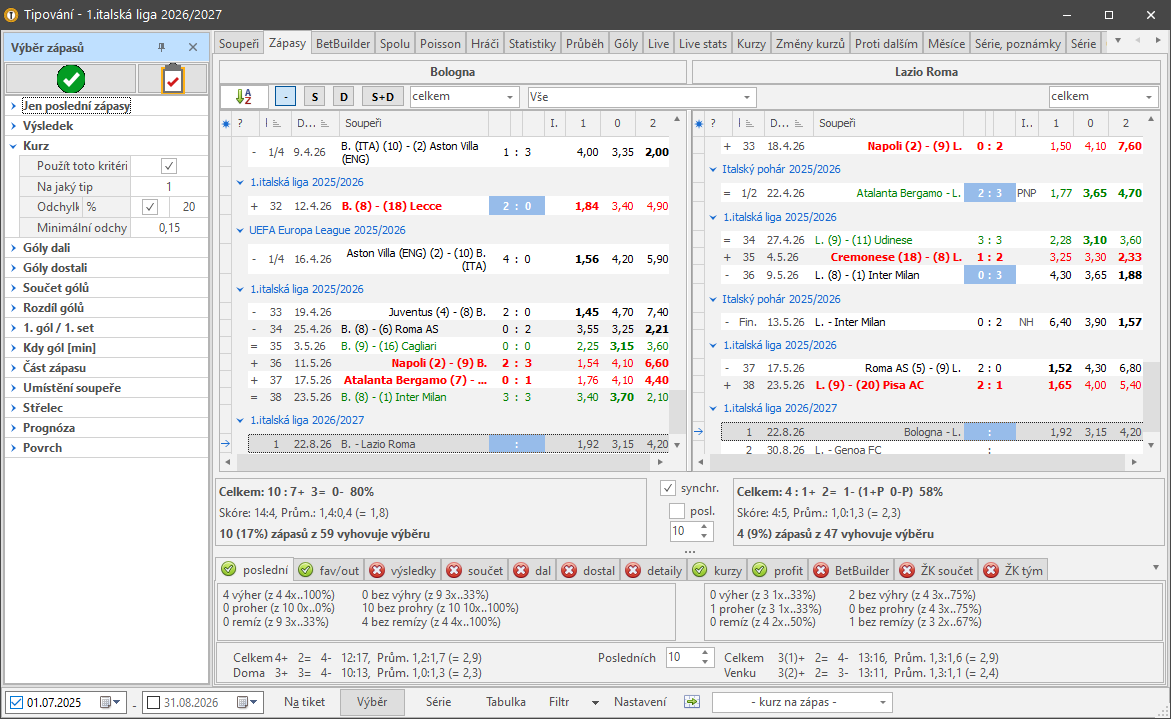Click the Bologna table horizontal scrollbar
Viewport: 1171px width, 719px height.
pyautogui.click(x=445, y=462)
